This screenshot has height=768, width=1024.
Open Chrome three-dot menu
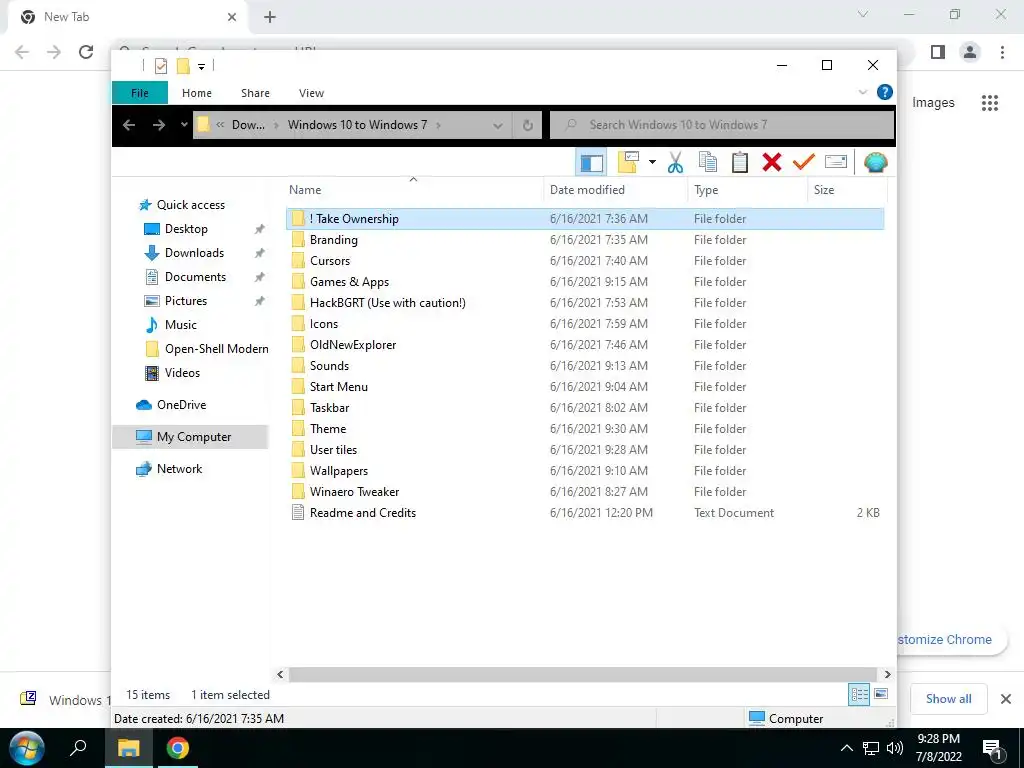coord(1002,52)
